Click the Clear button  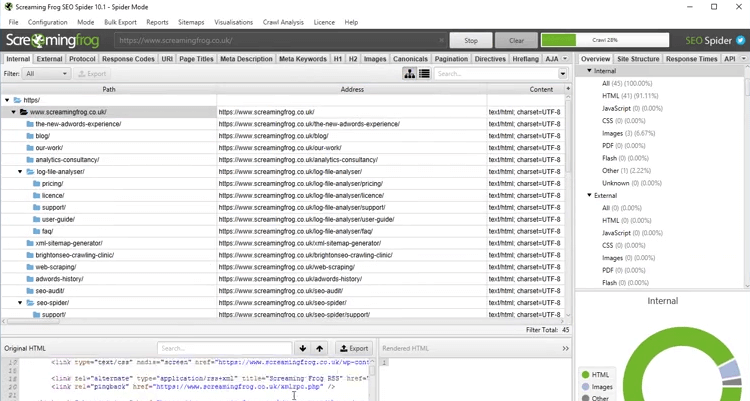point(517,41)
